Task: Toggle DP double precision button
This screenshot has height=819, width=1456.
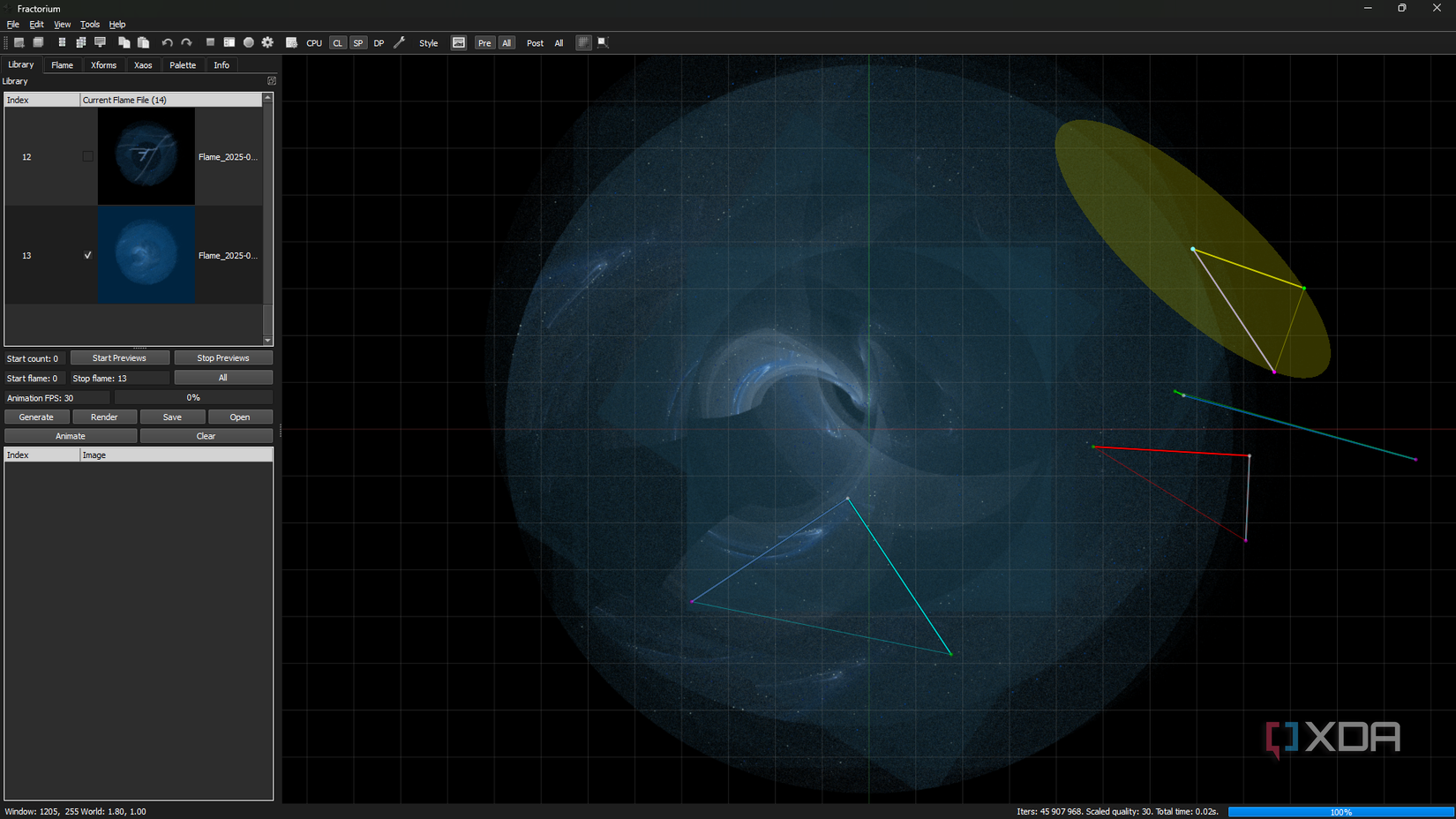Action: pyautogui.click(x=379, y=42)
